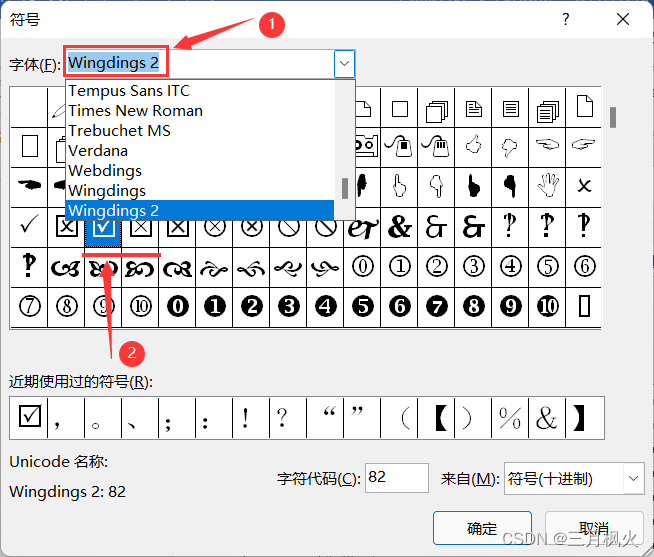
Task: Select circled number 1 outline symbol
Action: pyautogui.click(x=399, y=267)
